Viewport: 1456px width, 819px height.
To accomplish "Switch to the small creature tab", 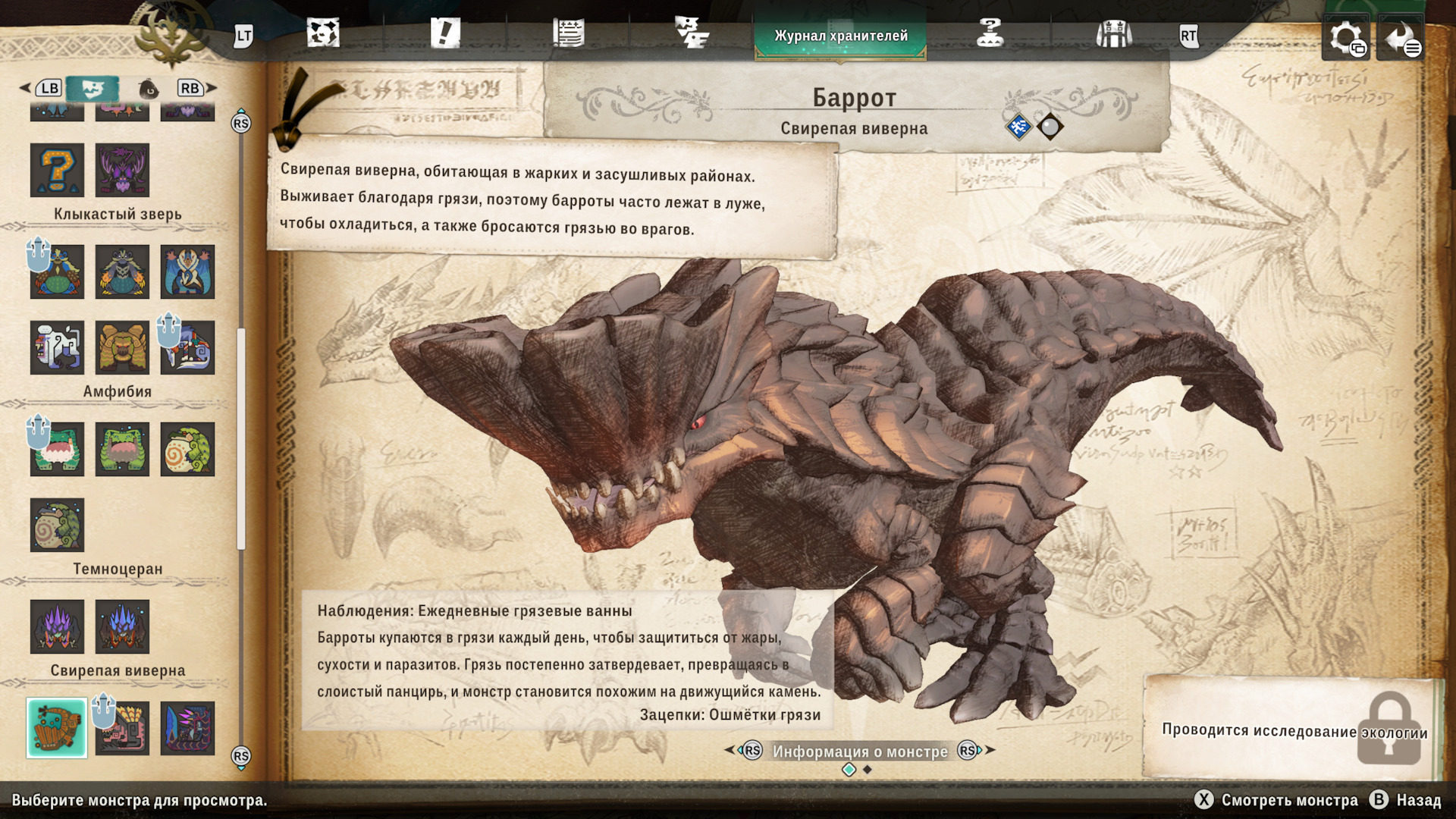I will (149, 89).
